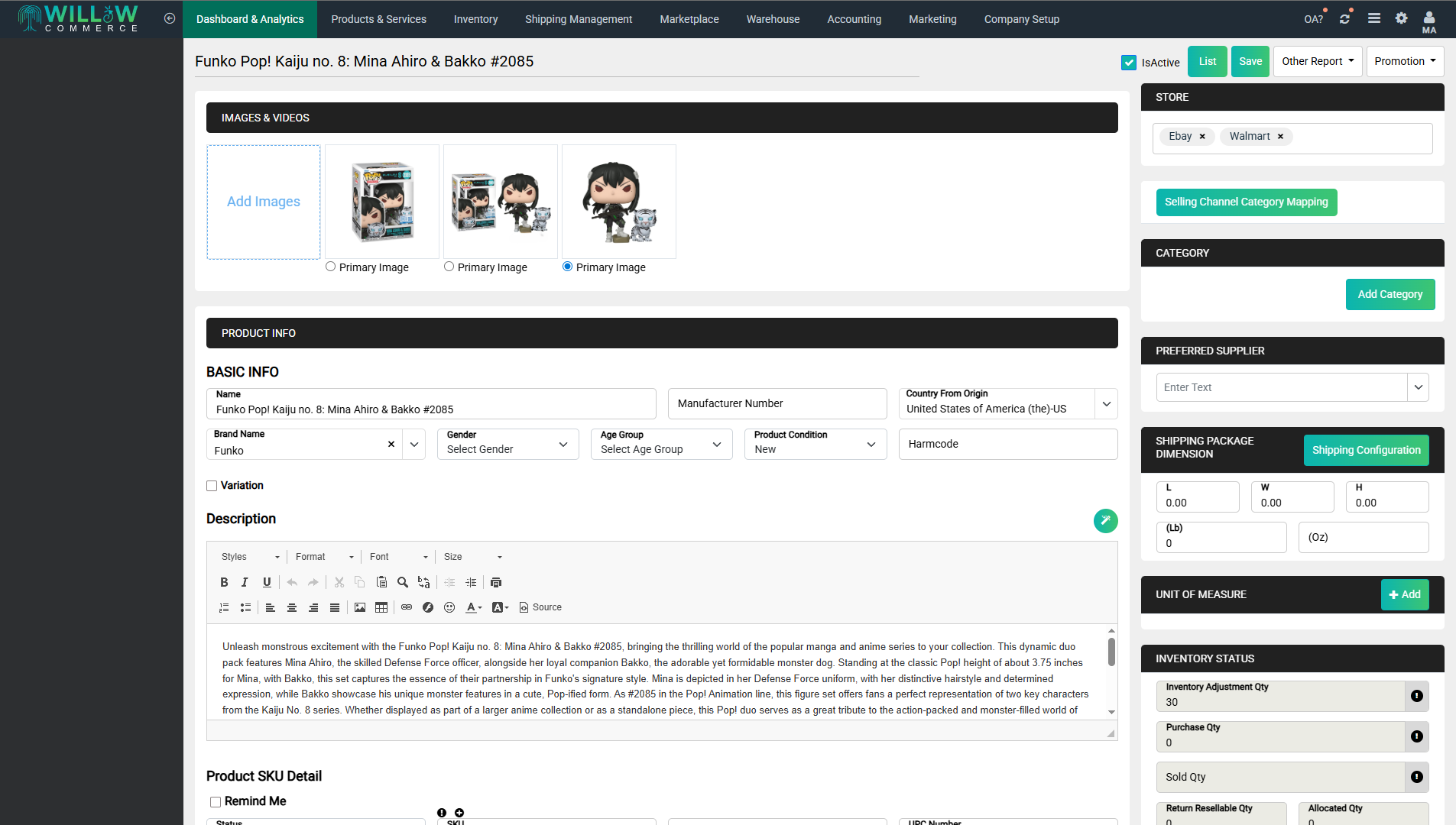Apply italic formatting in the editor
Image resolution: width=1456 pixels, height=825 pixels.
[x=245, y=582]
